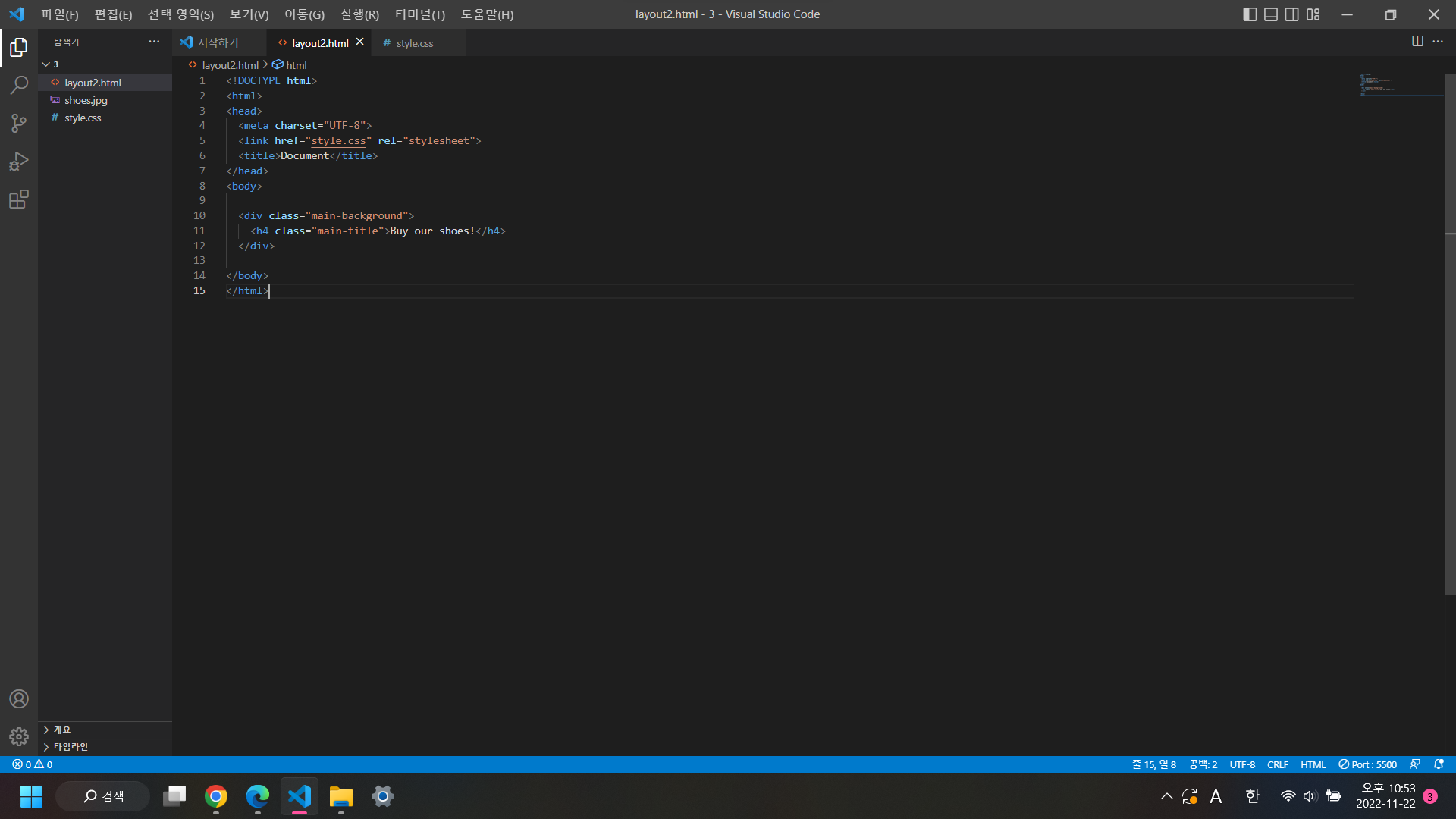Open the volume control in system tray
Image resolution: width=1456 pixels, height=819 pixels.
coord(1310,796)
